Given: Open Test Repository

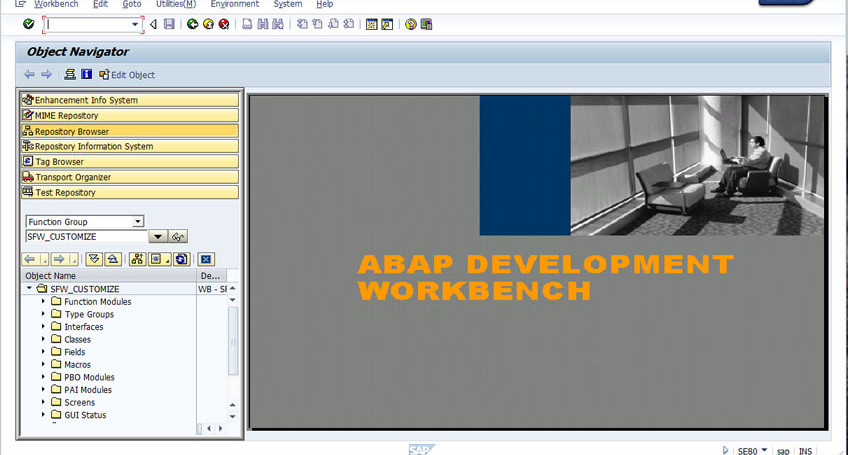Looking at the screenshot, I should [130, 192].
